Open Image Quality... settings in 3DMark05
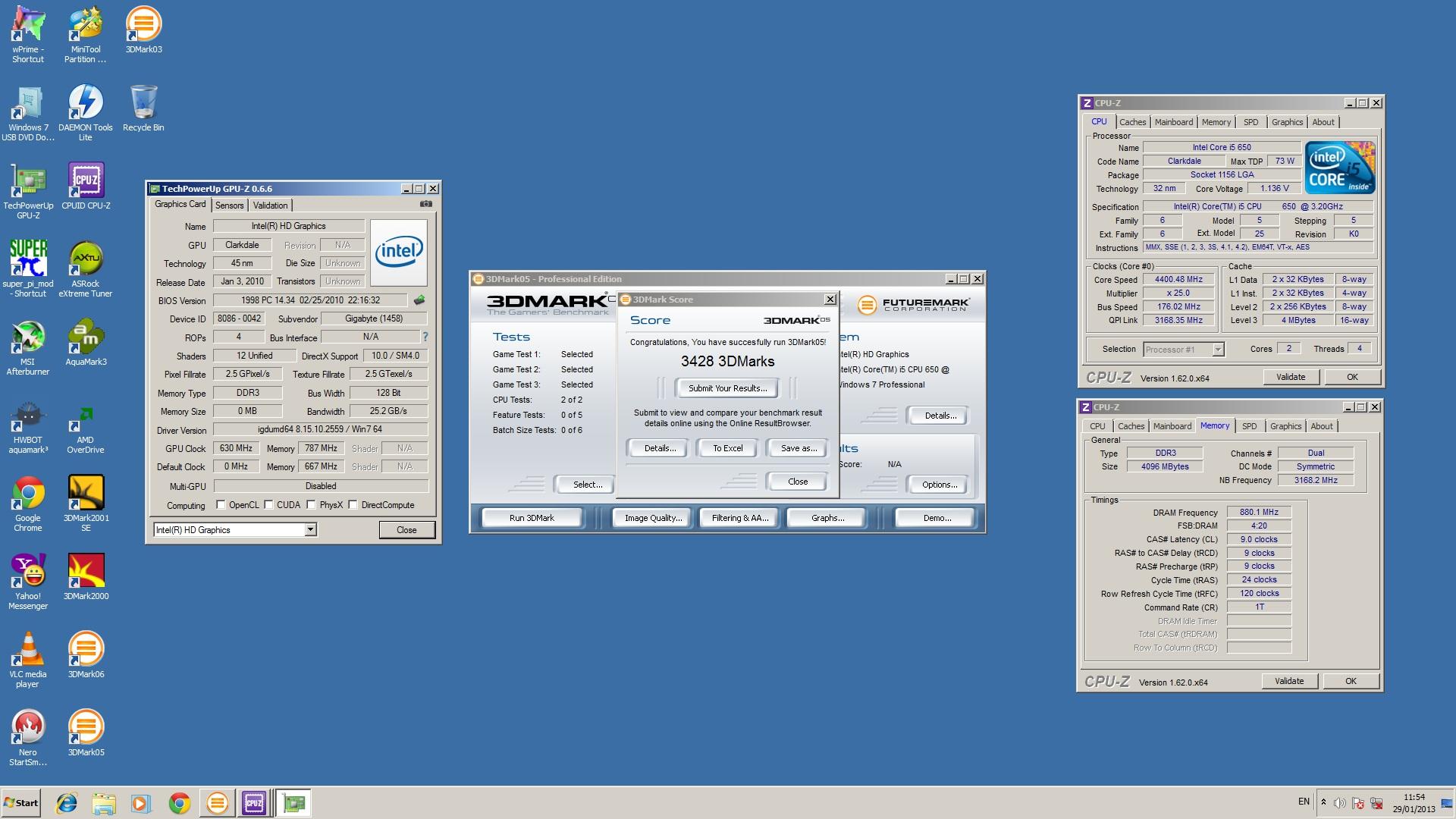Viewport: 1456px width, 819px height. click(x=653, y=518)
